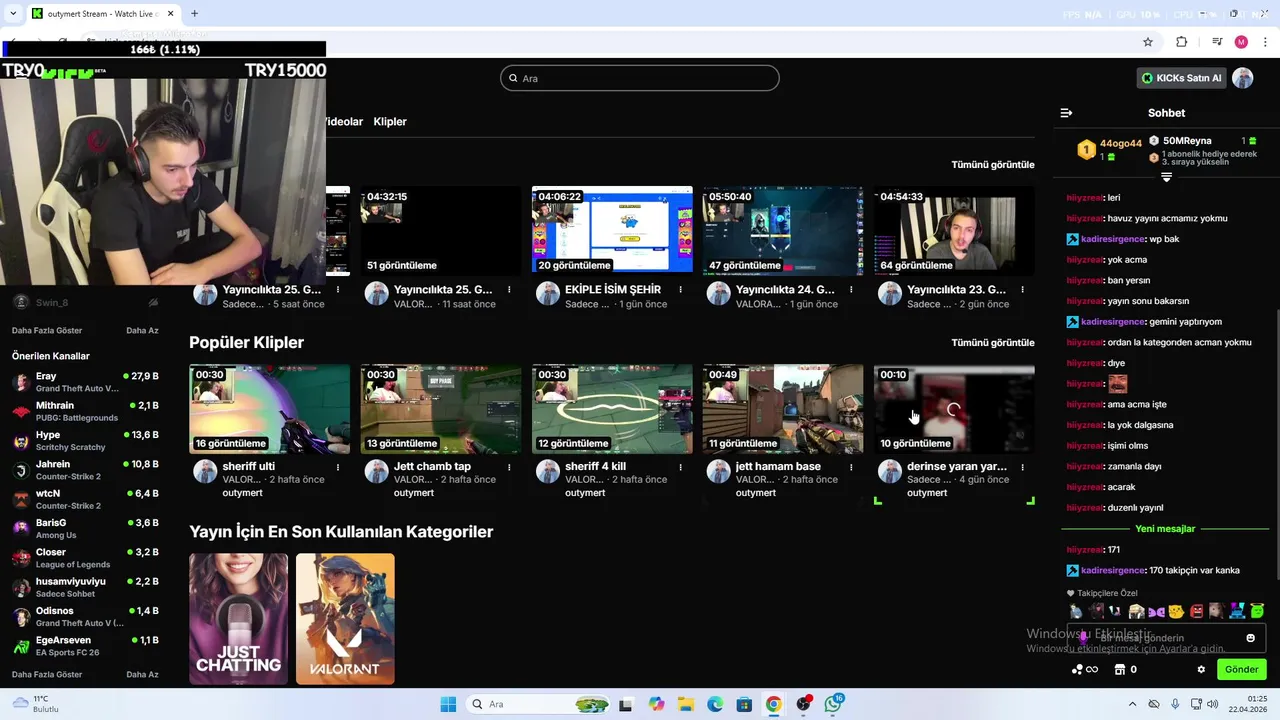Open channel points infinity icon
Image resolution: width=1280 pixels, height=720 pixels.
pos(1085,670)
